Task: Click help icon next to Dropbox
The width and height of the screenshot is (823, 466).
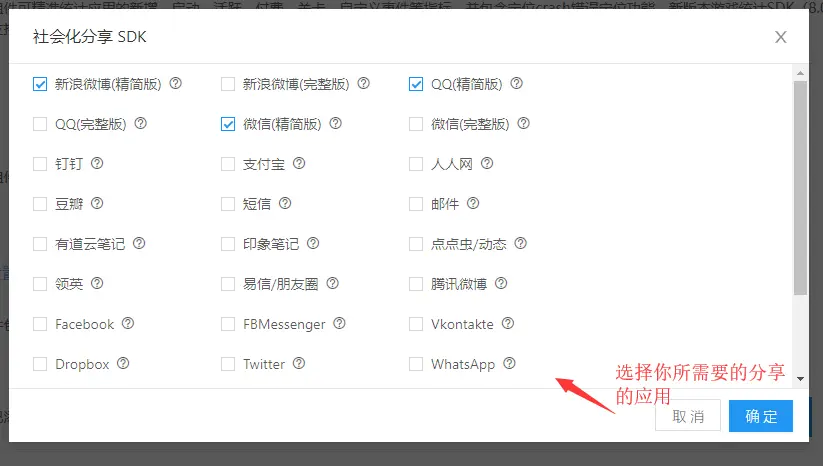Action: (x=123, y=363)
